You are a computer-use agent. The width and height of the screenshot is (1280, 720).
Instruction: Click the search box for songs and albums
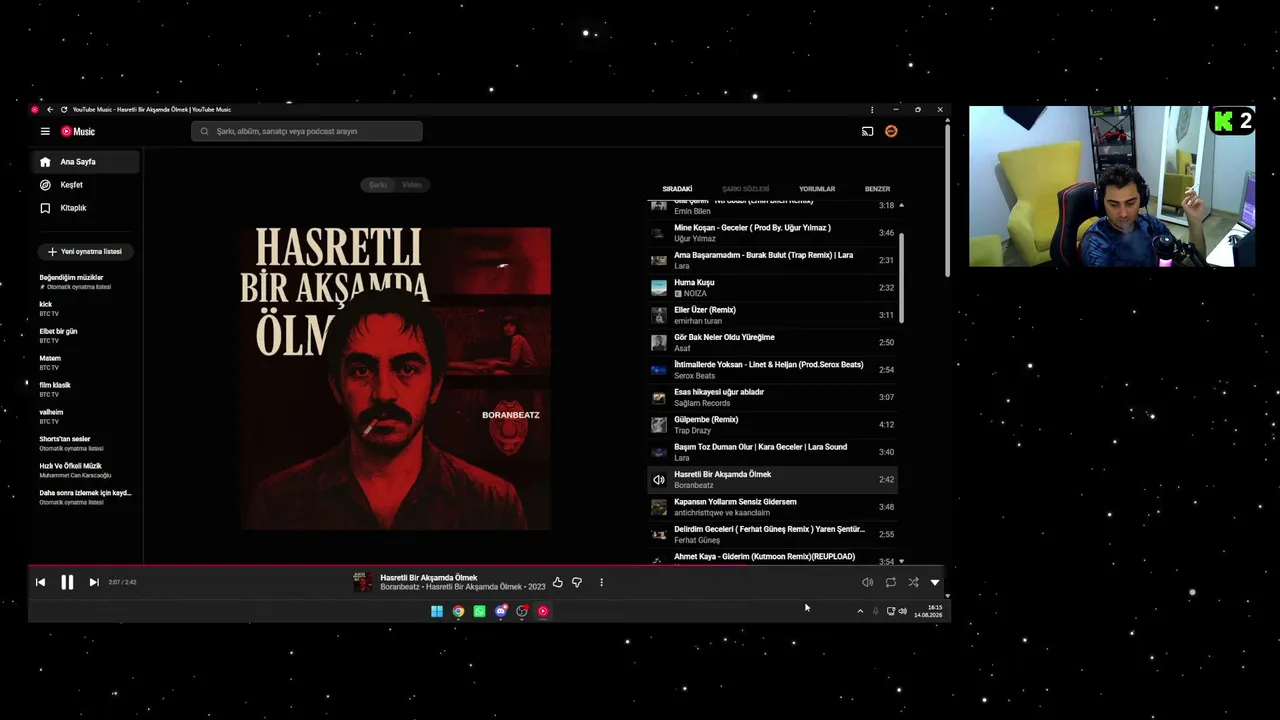[307, 131]
